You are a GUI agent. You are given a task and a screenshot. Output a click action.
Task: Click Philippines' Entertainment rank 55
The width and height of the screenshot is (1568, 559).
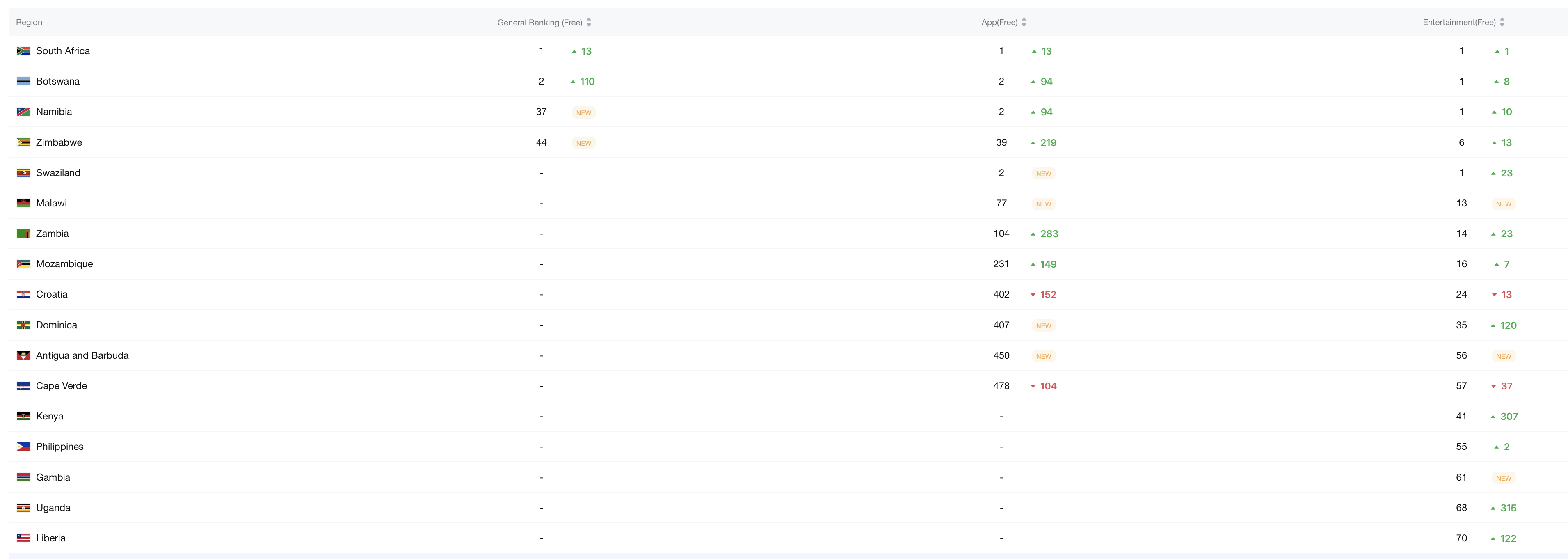tap(1461, 447)
